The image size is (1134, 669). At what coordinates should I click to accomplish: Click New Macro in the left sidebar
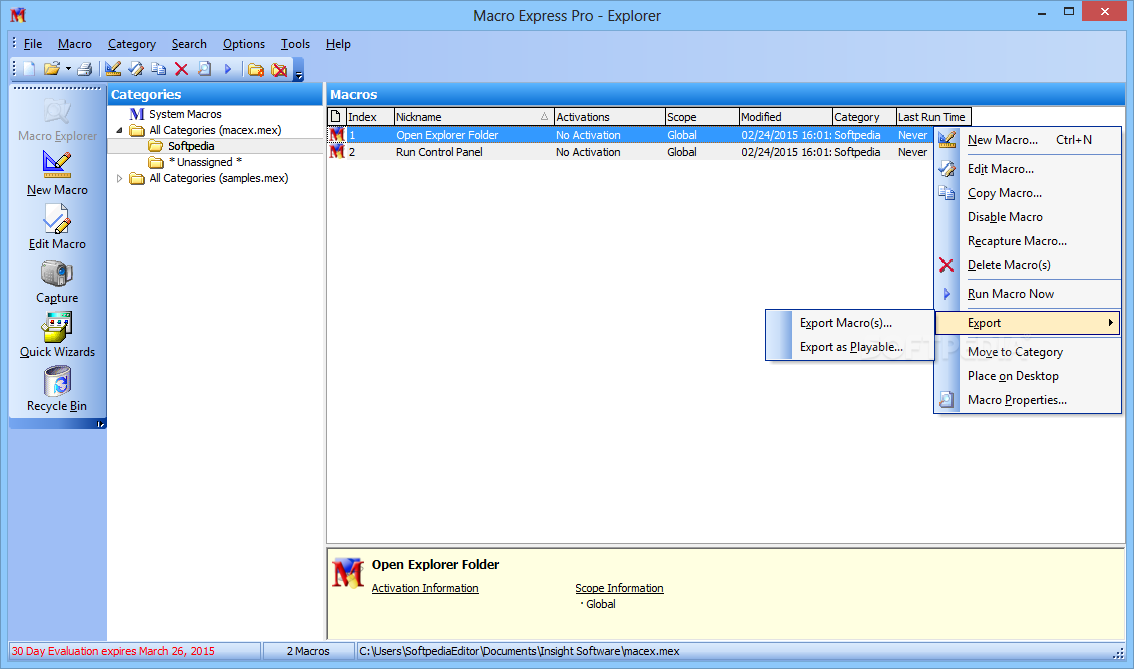pyautogui.click(x=57, y=174)
